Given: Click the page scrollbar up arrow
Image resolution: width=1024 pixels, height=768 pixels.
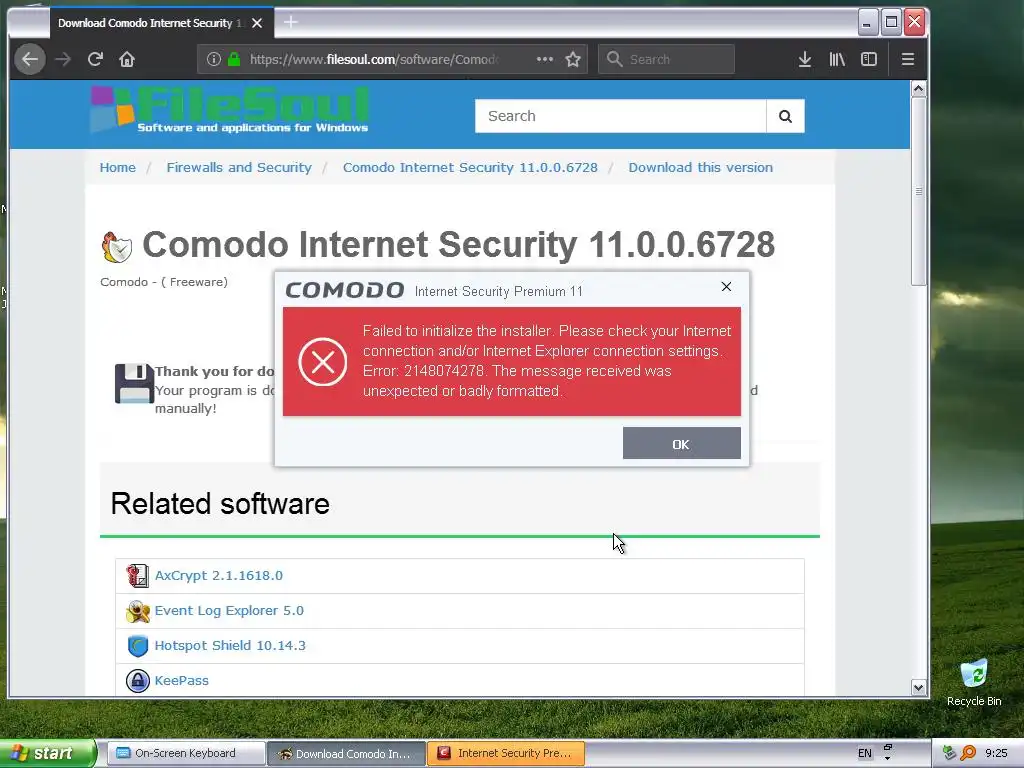Looking at the screenshot, I should (918, 89).
